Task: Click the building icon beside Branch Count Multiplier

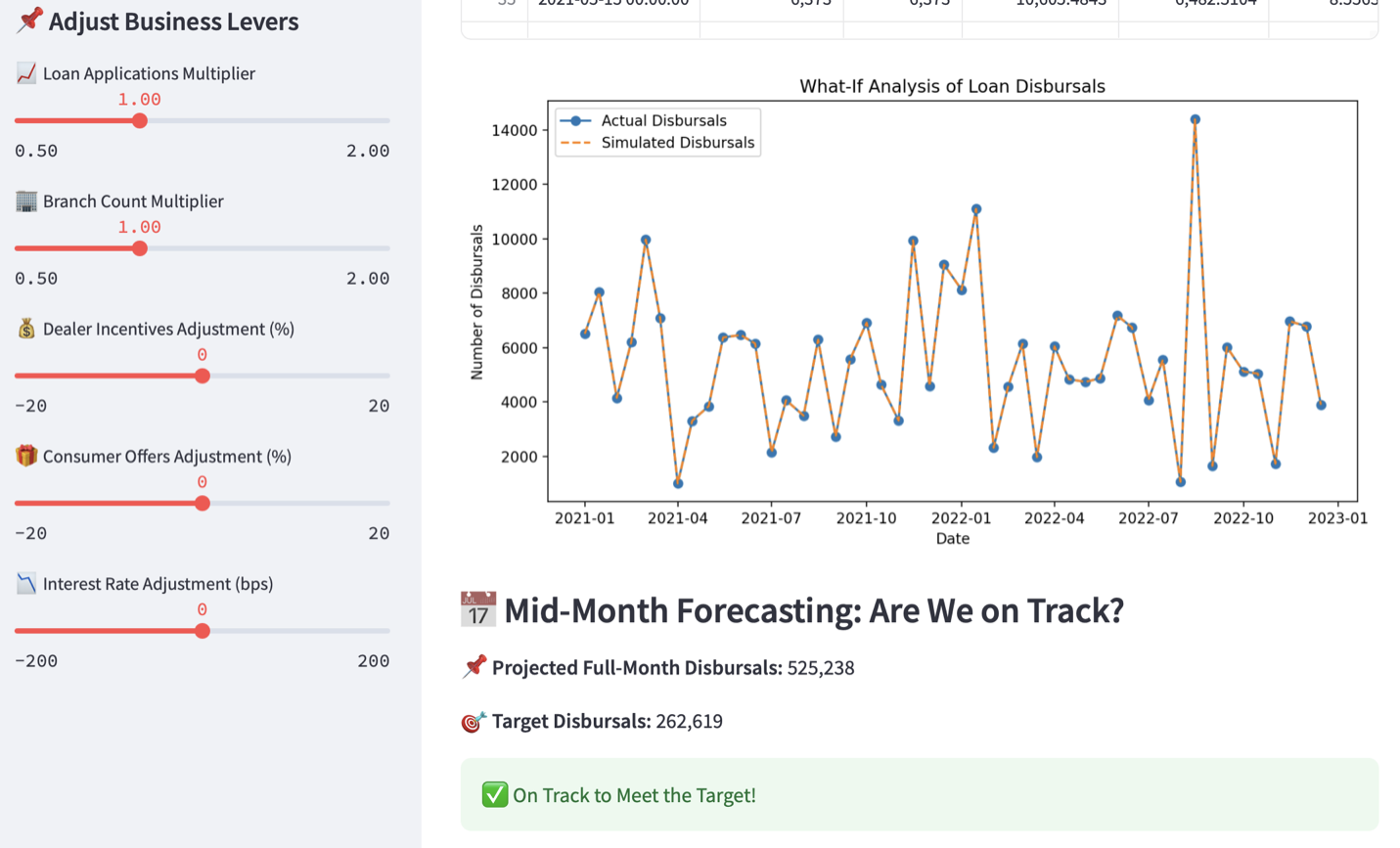Action: [x=26, y=201]
